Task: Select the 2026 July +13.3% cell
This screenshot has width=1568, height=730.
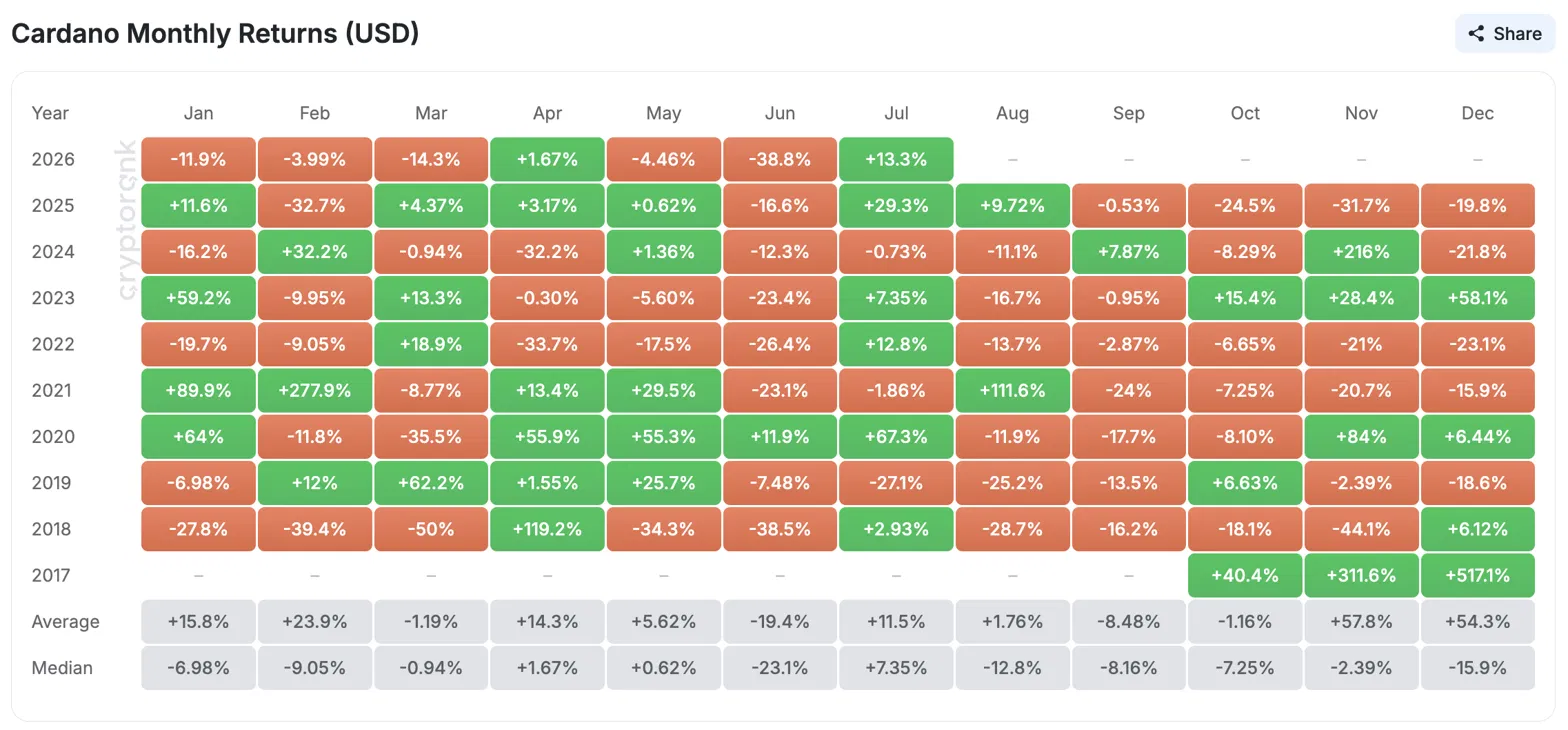Action: [897, 159]
